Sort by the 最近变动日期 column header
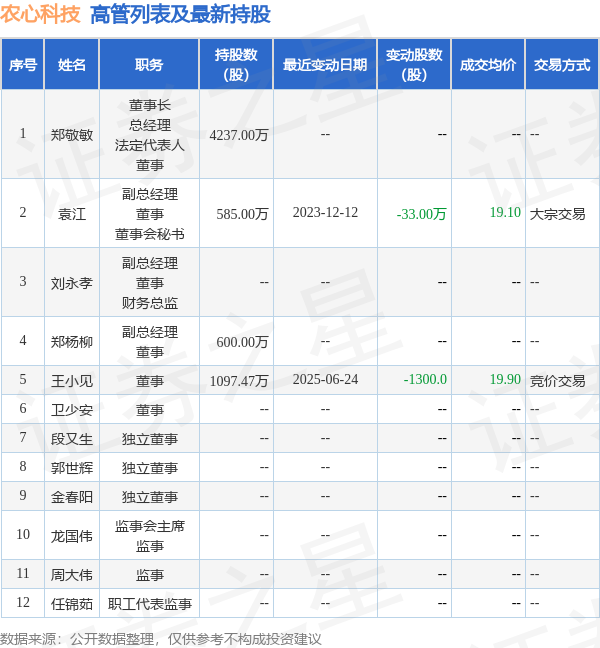This screenshot has width=600, height=648. click(x=324, y=65)
